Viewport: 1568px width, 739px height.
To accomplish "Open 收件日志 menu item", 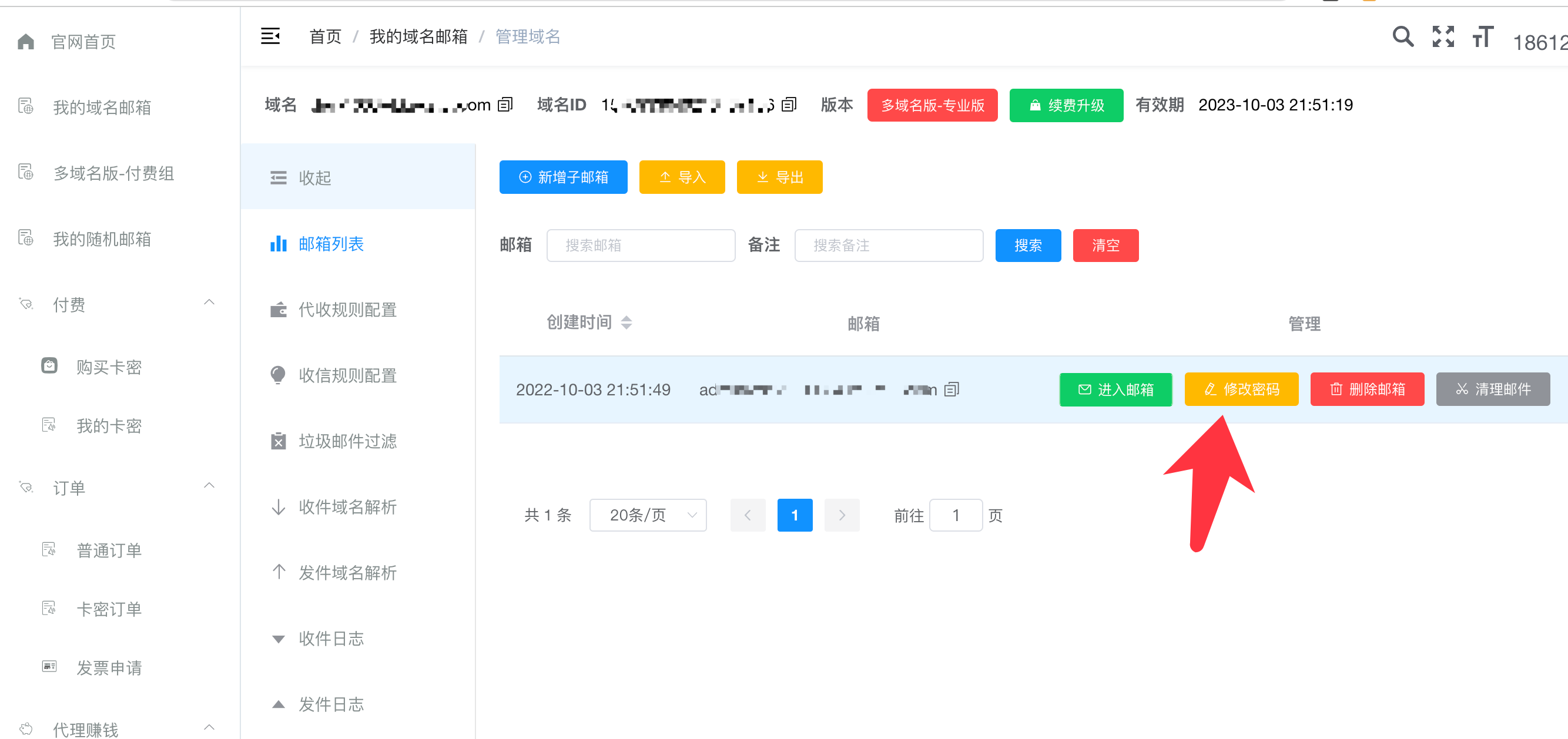I will click(358, 639).
